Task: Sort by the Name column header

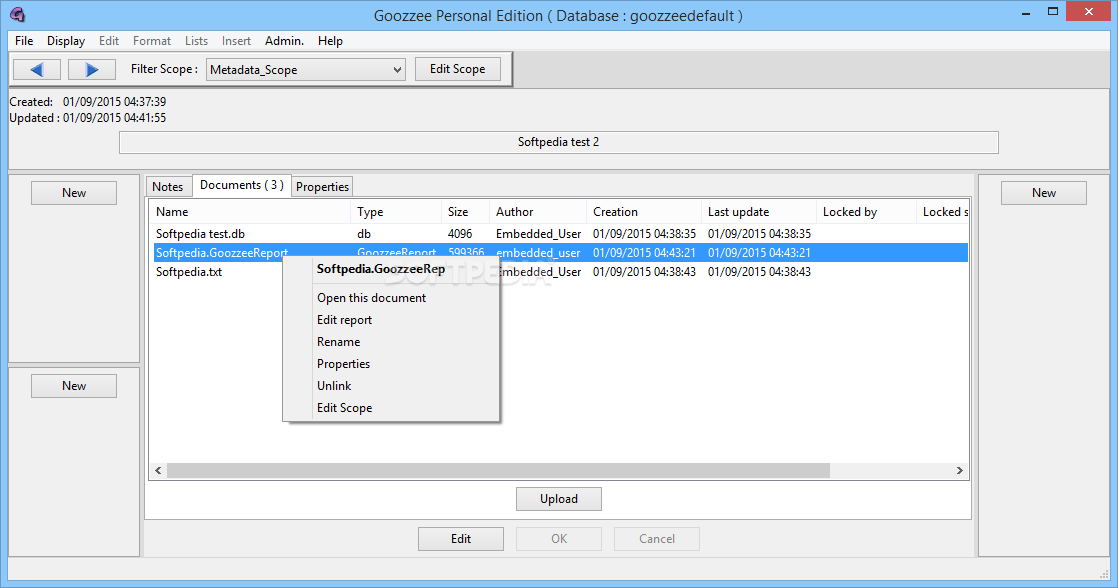Action: tap(250, 212)
